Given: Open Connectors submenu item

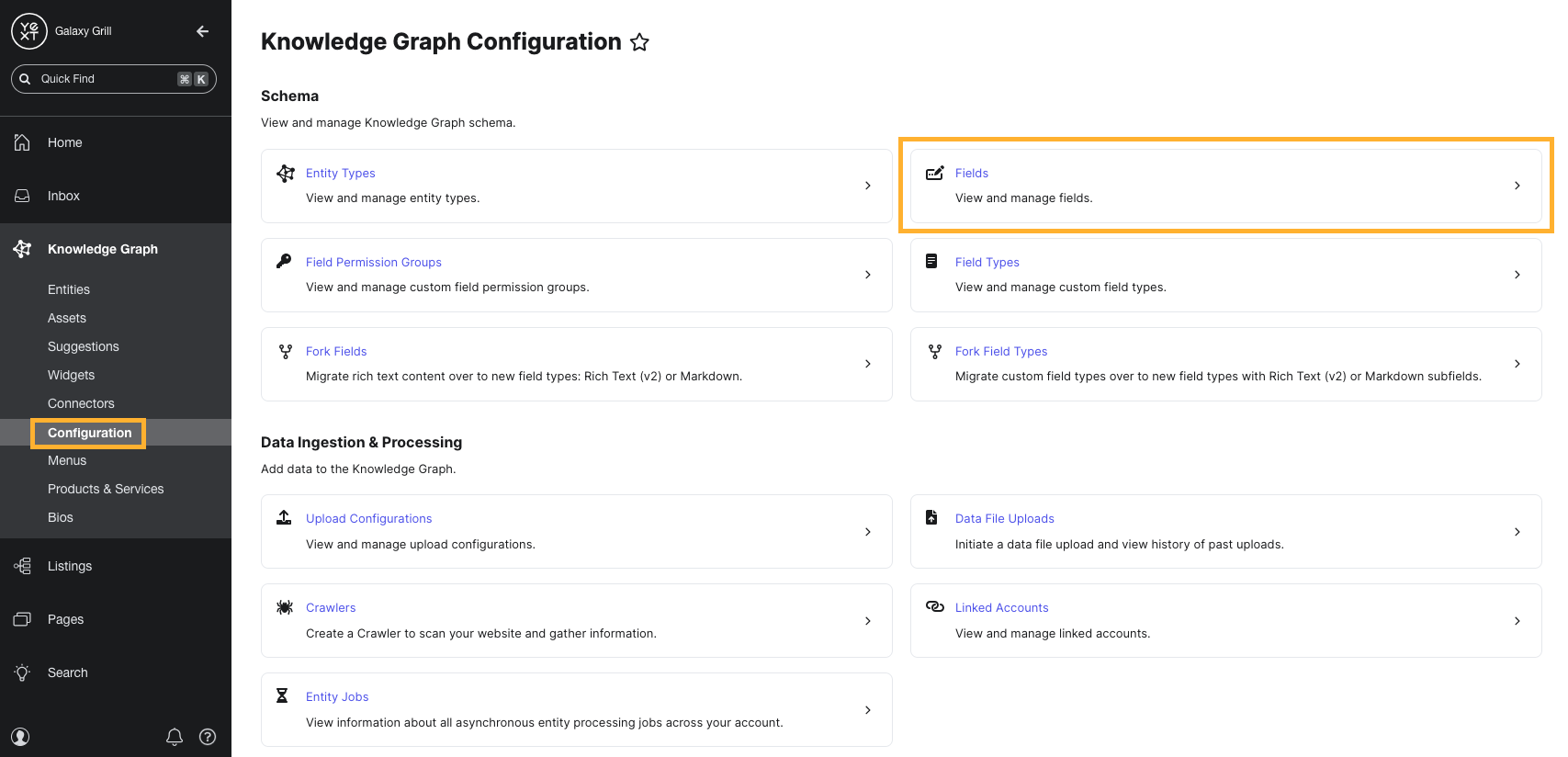Looking at the screenshot, I should point(82,403).
